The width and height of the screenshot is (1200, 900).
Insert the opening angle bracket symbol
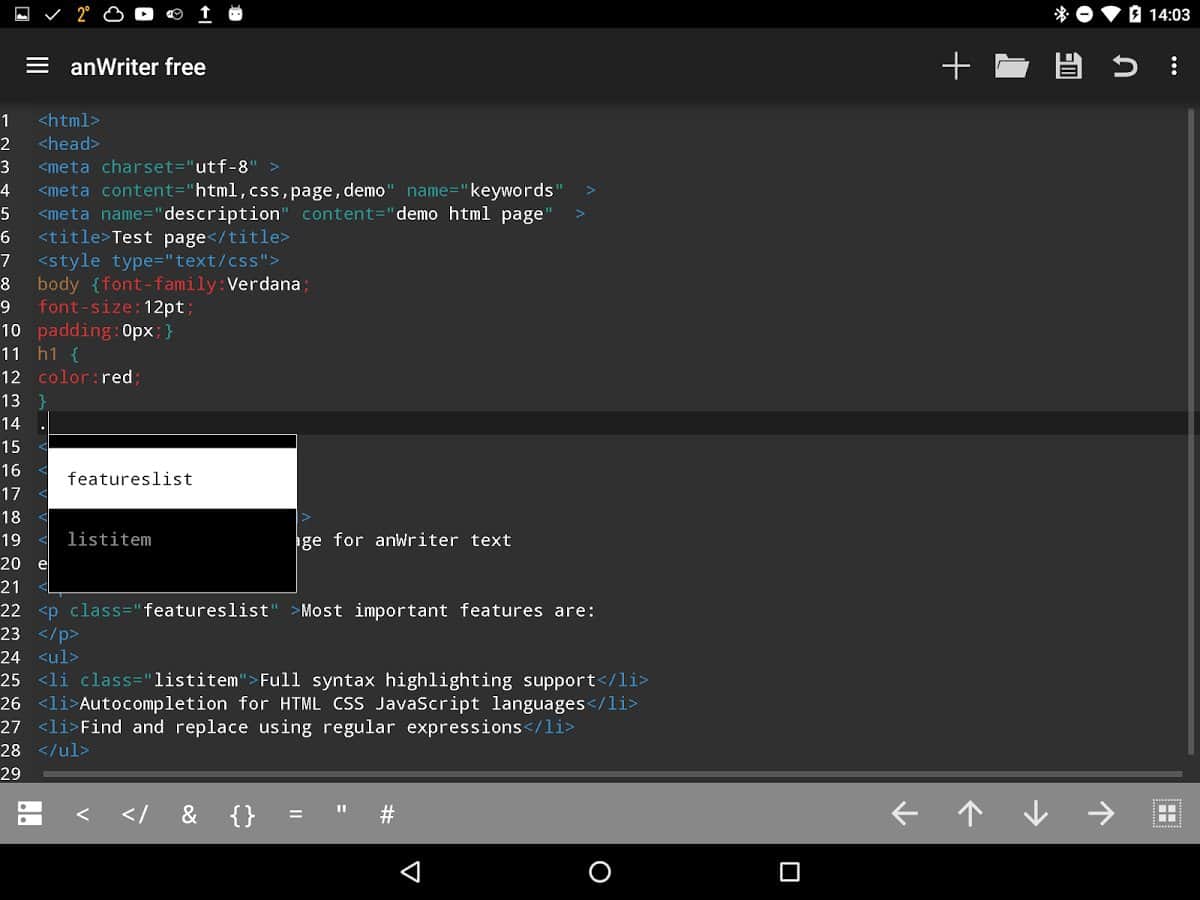[83, 815]
